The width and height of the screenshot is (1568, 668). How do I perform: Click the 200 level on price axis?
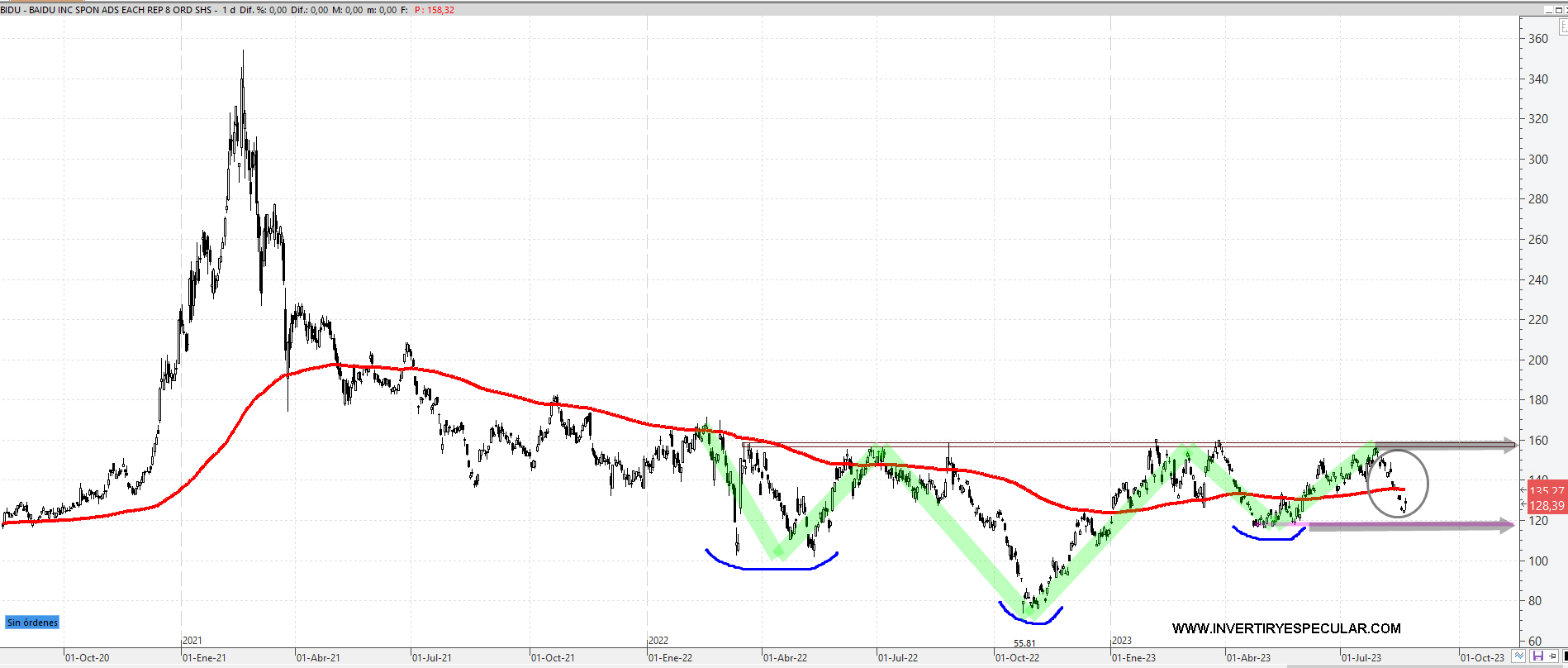pyautogui.click(x=1537, y=360)
